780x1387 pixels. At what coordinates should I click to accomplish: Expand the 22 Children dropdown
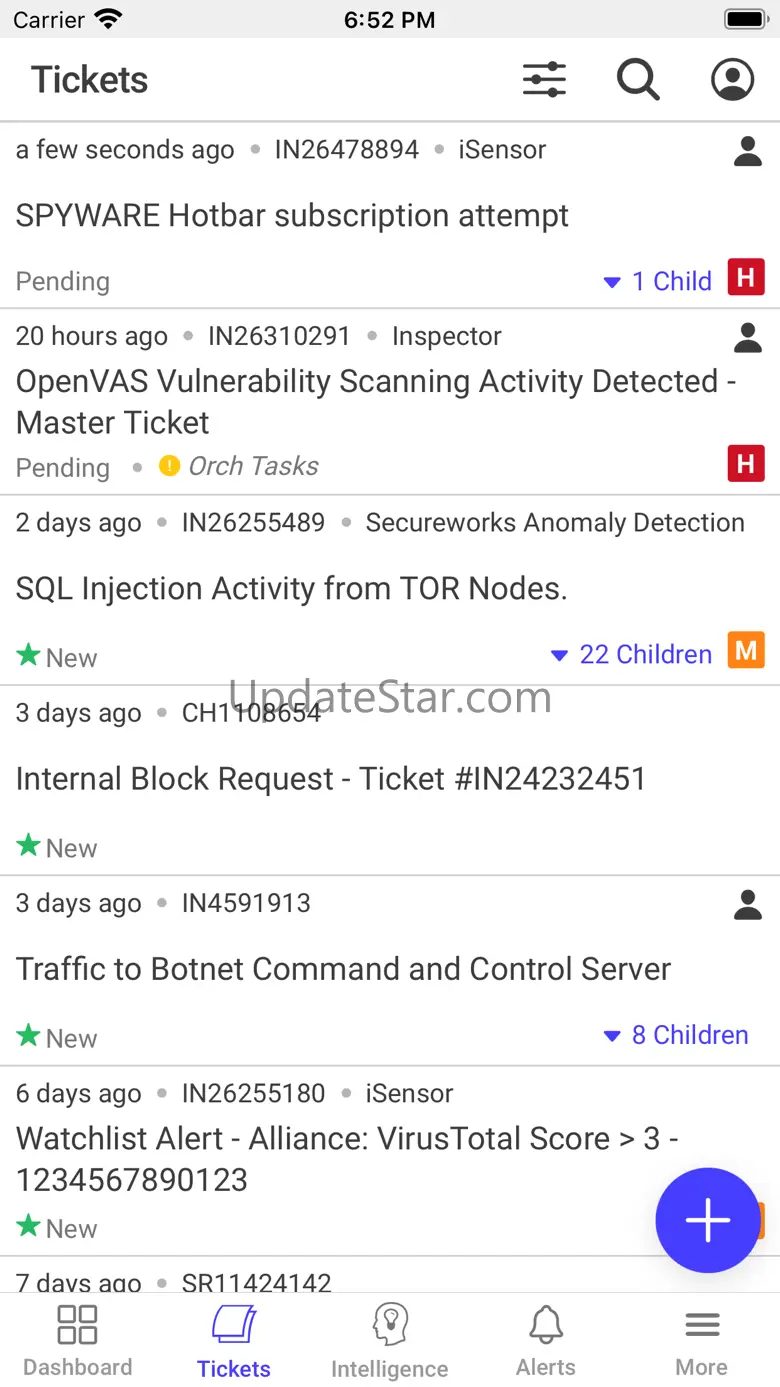pyautogui.click(x=632, y=655)
